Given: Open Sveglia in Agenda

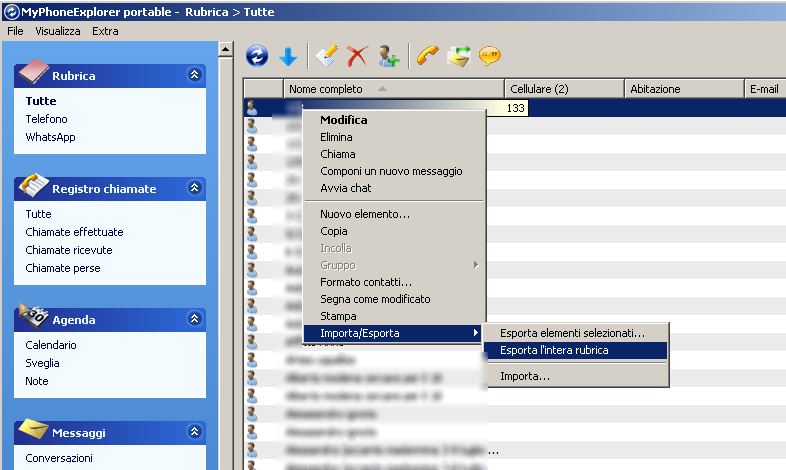Looking at the screenshot, I should (x=42, y=363).
